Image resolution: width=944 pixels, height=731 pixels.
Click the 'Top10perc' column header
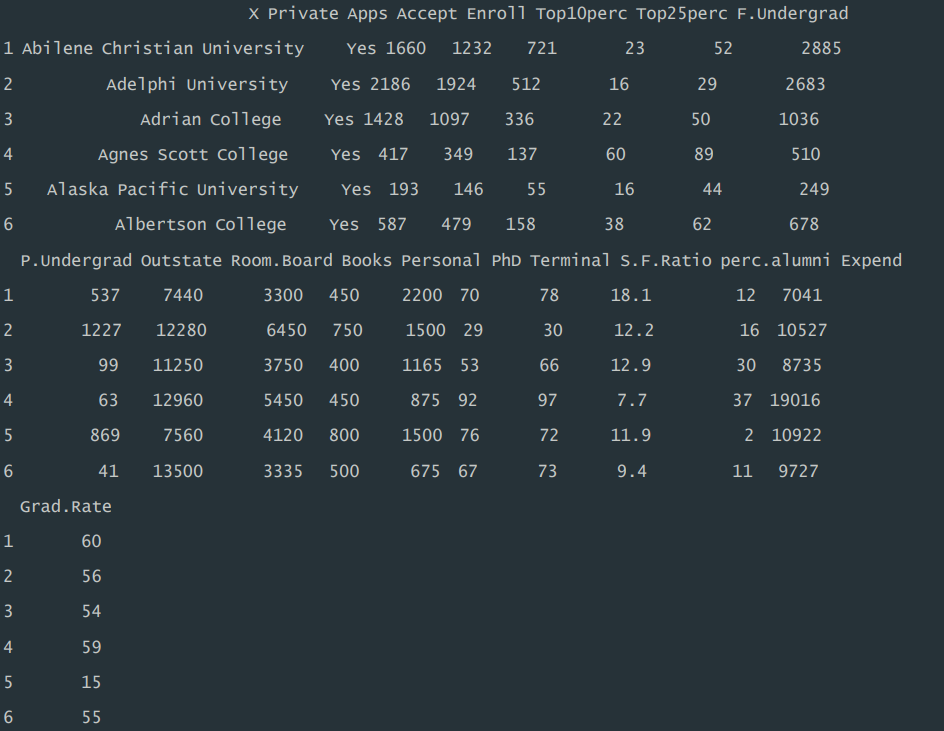pyautogui.click(x=582, y=14)
